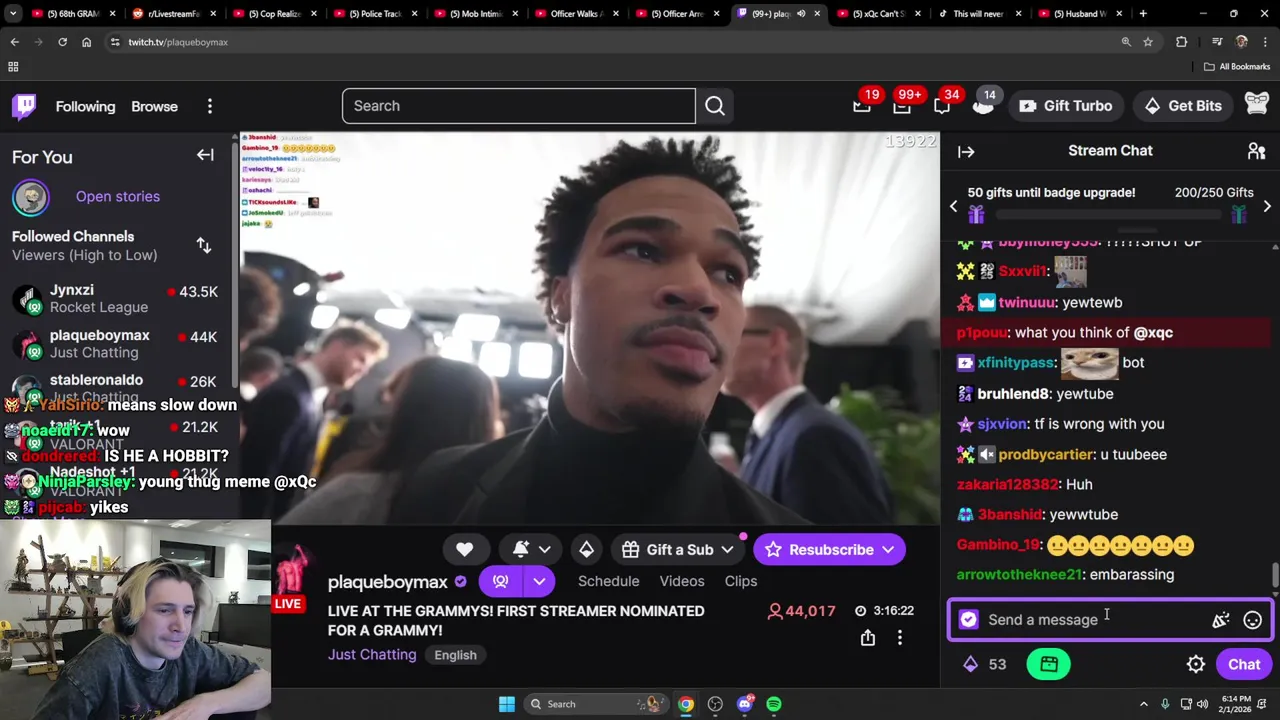The image size is (1280, 720).
Task: Click the English language tag
Action: coord(455,655)
